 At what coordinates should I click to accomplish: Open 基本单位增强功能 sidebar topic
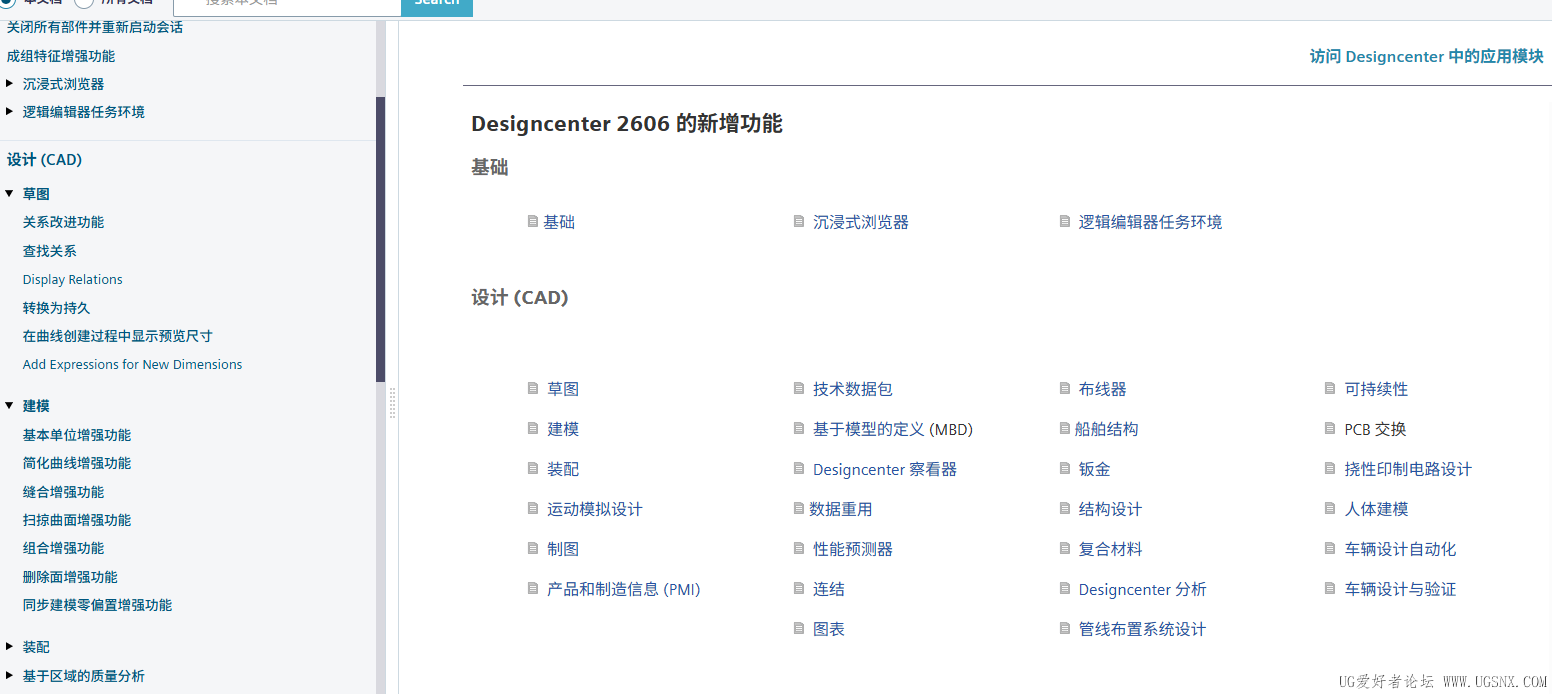(77, 435)
